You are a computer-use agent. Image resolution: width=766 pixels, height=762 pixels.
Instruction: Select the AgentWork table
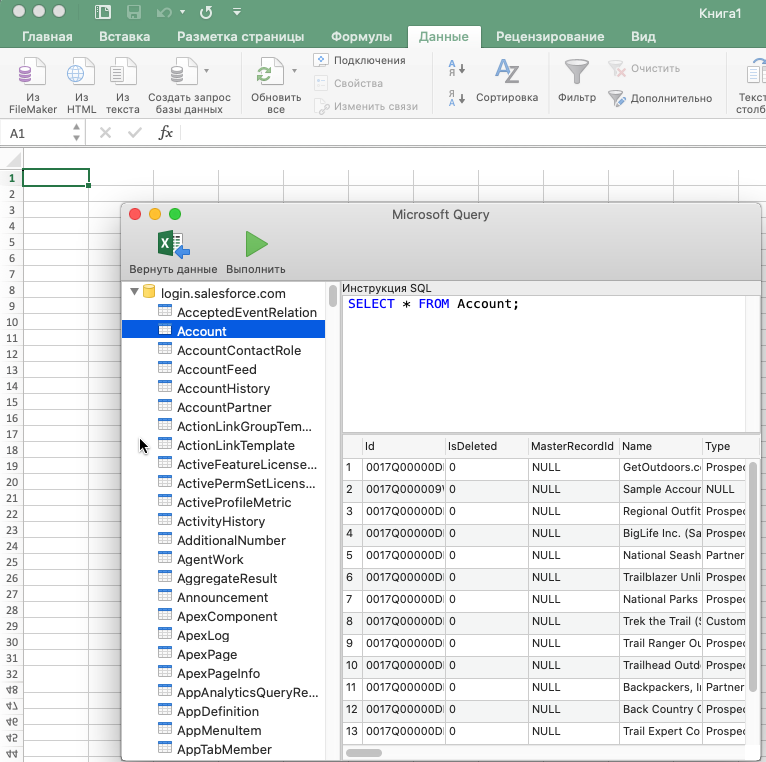223,560
